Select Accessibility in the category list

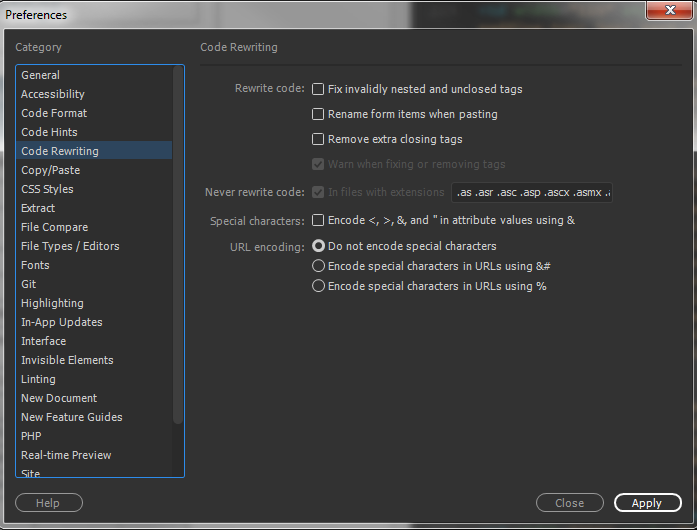(x=53, y=94)
